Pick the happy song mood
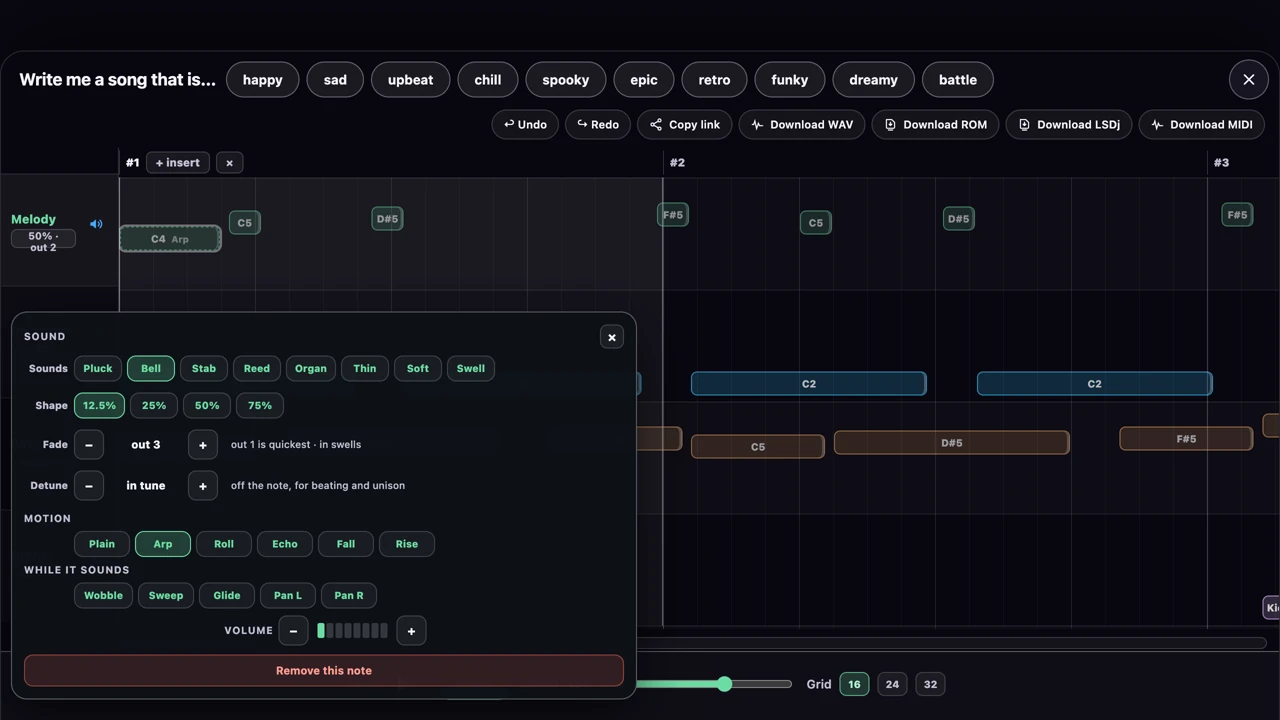Screen dimensions: 1280x720 pos(263,80)
